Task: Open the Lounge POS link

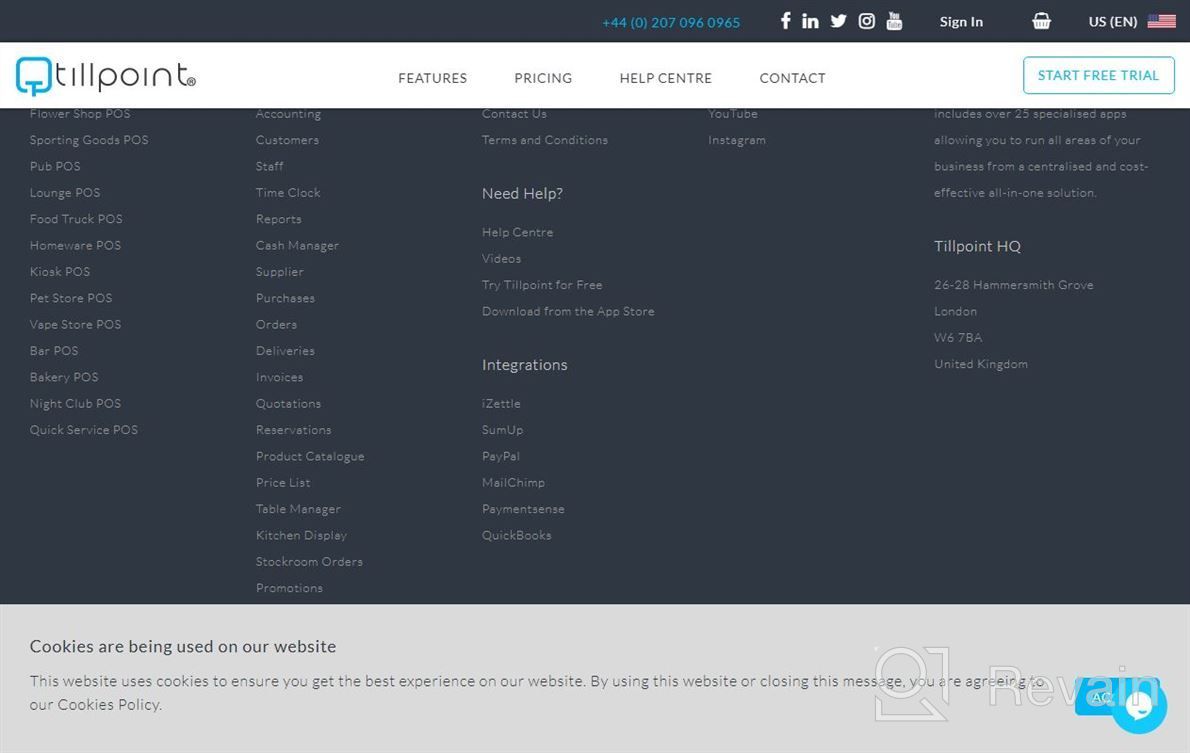Action: point(65,193)
